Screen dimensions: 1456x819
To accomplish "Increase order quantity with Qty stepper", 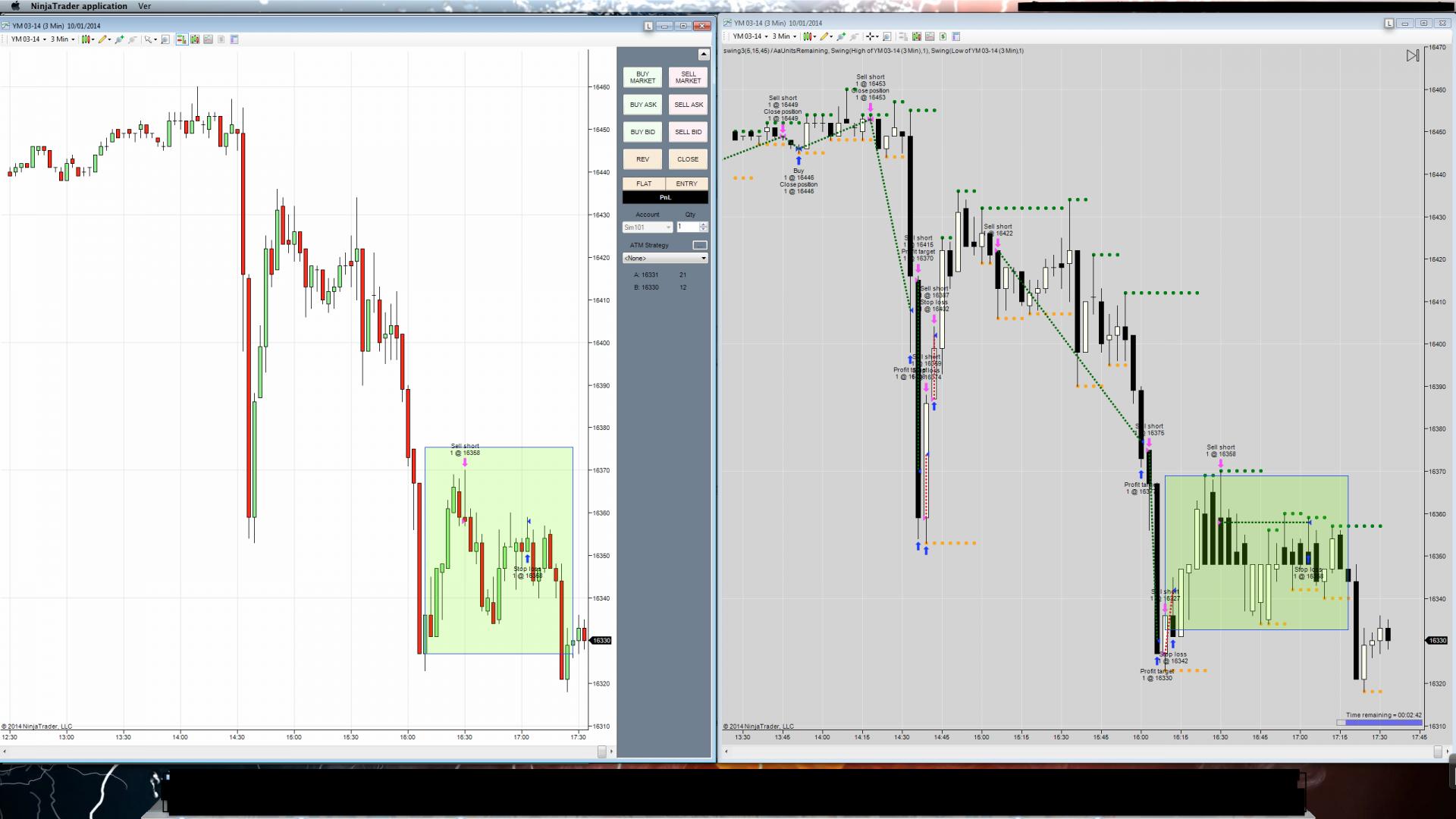I will pyautogui.click(x=704, y=224).
